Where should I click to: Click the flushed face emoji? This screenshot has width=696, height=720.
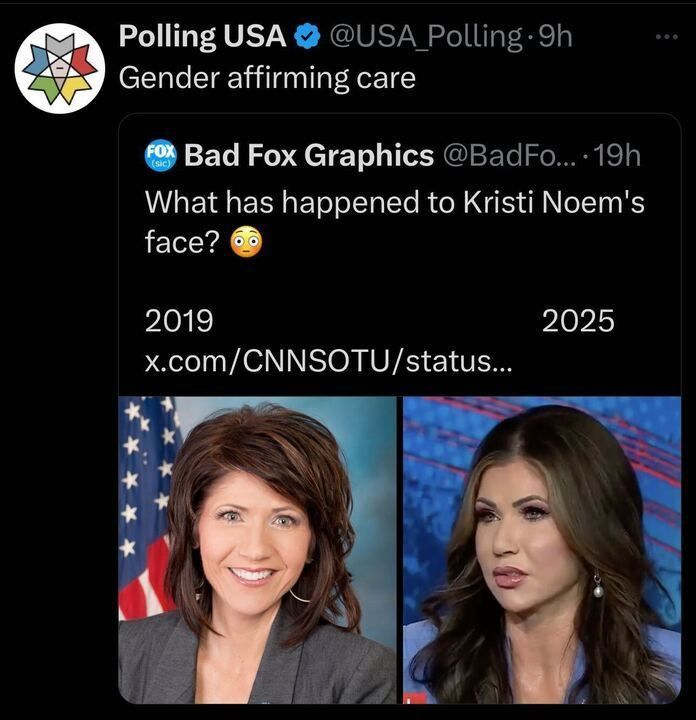point(247,242)
